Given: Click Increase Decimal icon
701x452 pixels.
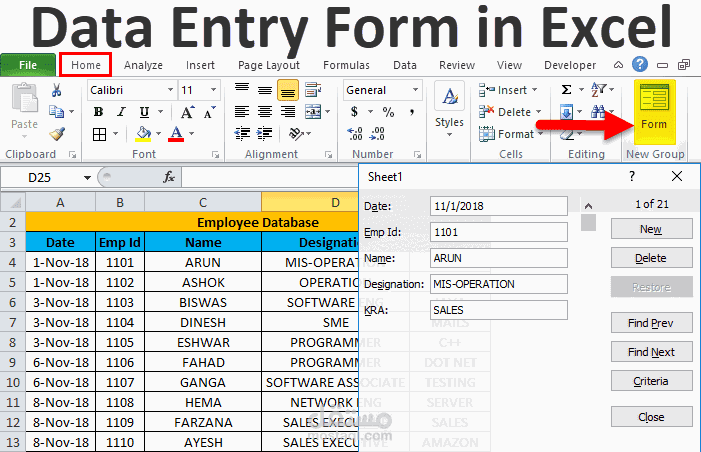Looking at the screenshot, I should 355,133.
